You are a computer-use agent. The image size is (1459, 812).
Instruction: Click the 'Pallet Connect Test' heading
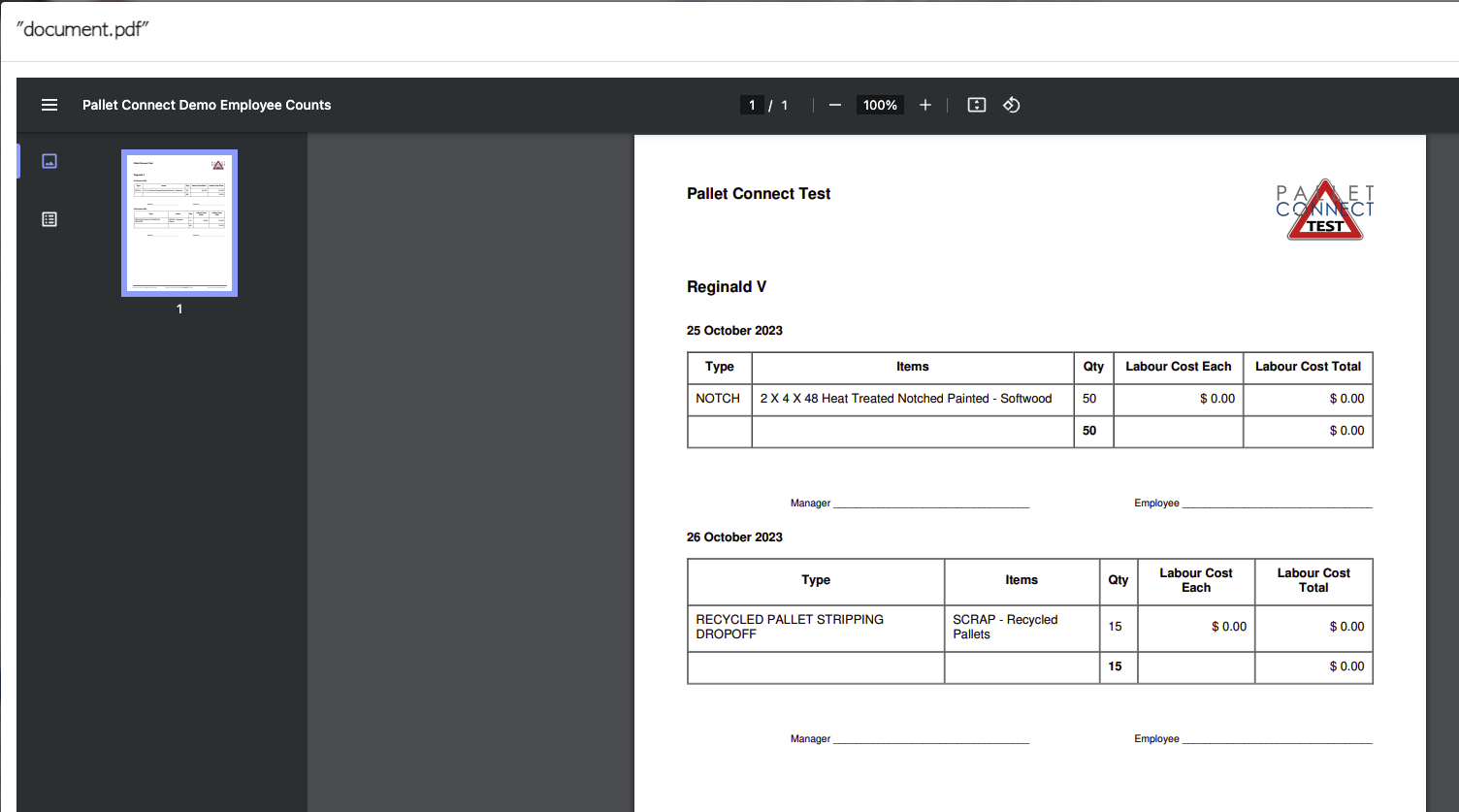click(x=759, y=194)
